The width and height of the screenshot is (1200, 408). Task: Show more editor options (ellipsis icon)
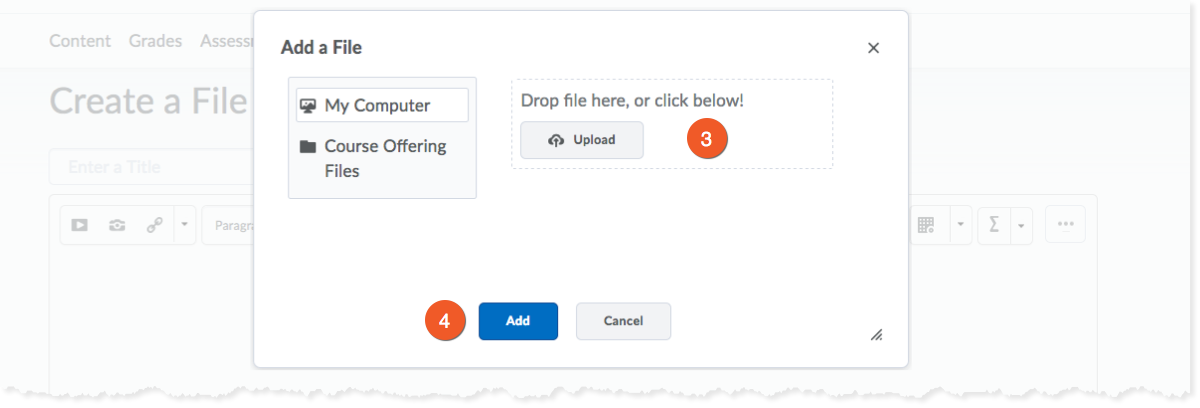[x=1065, y=225]
